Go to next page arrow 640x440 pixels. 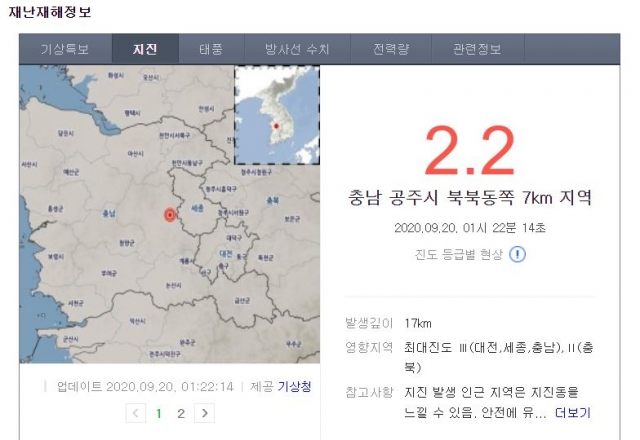(204, 413)
